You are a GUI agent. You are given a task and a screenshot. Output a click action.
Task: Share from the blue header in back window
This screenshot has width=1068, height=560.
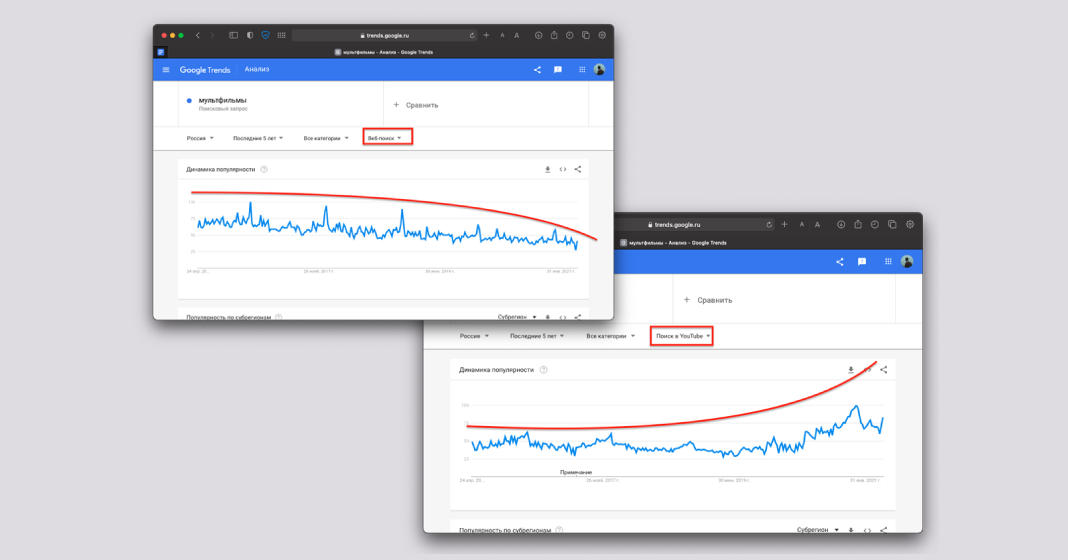point(840,262)
